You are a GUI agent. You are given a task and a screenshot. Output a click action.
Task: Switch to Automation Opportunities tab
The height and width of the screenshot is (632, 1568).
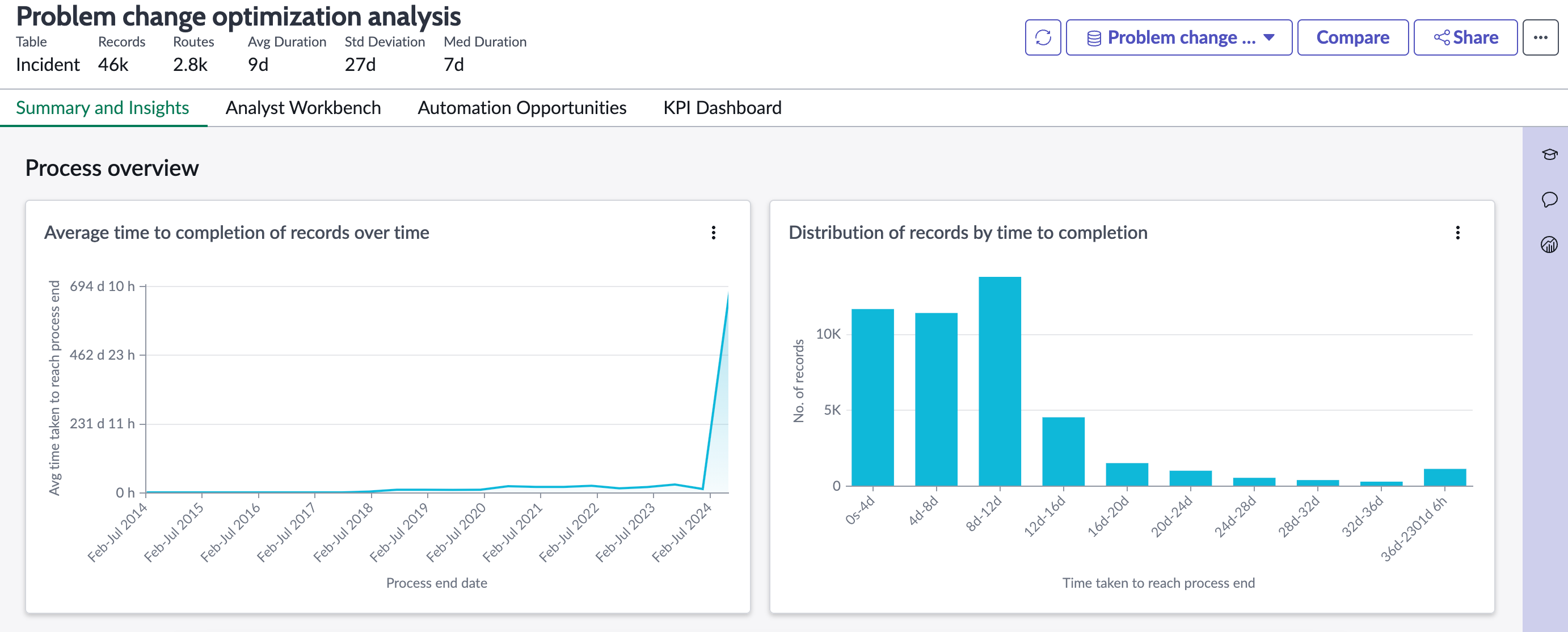pos(522,108)
